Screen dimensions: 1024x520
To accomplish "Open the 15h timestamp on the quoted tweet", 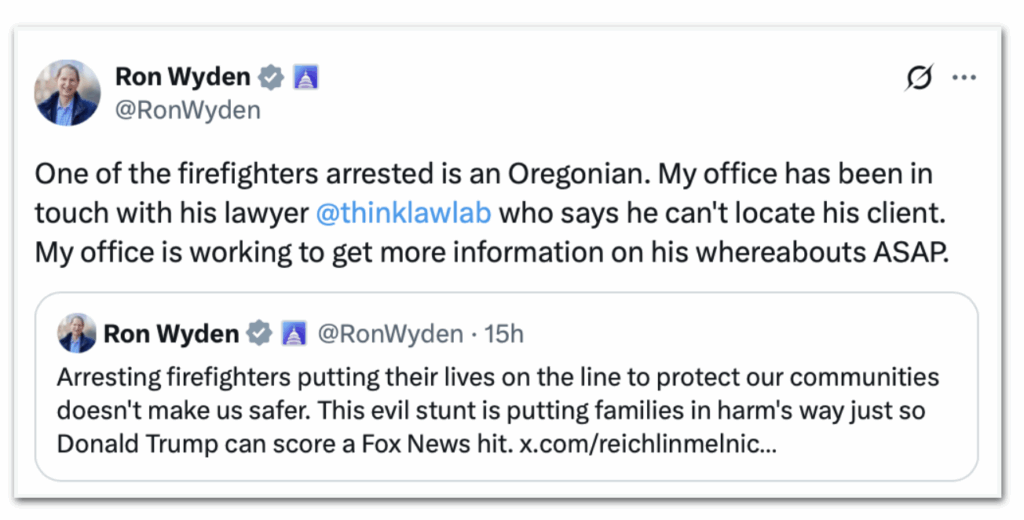I will pos(504,333).
